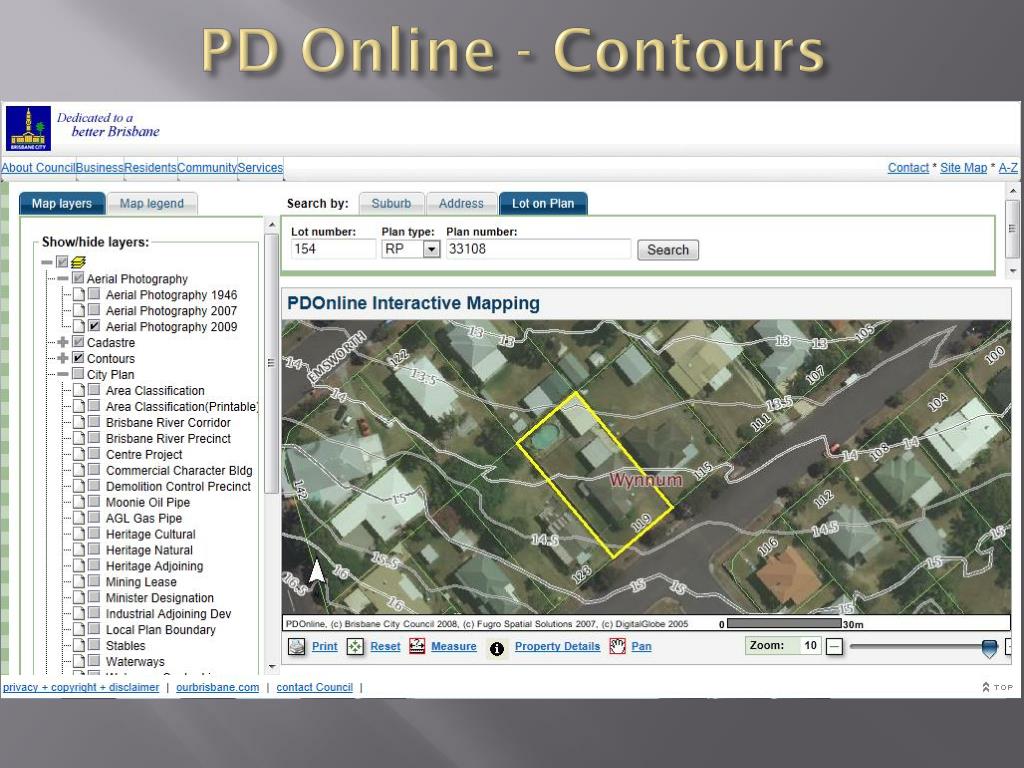The height and width of the screenshot is (768, 1024).
Task: Switch to the Map legend tab
Action: click(152, 203)
